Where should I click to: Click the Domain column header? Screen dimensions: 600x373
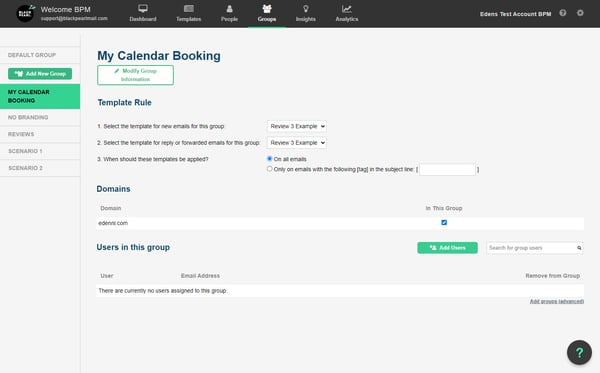point(111,208)
